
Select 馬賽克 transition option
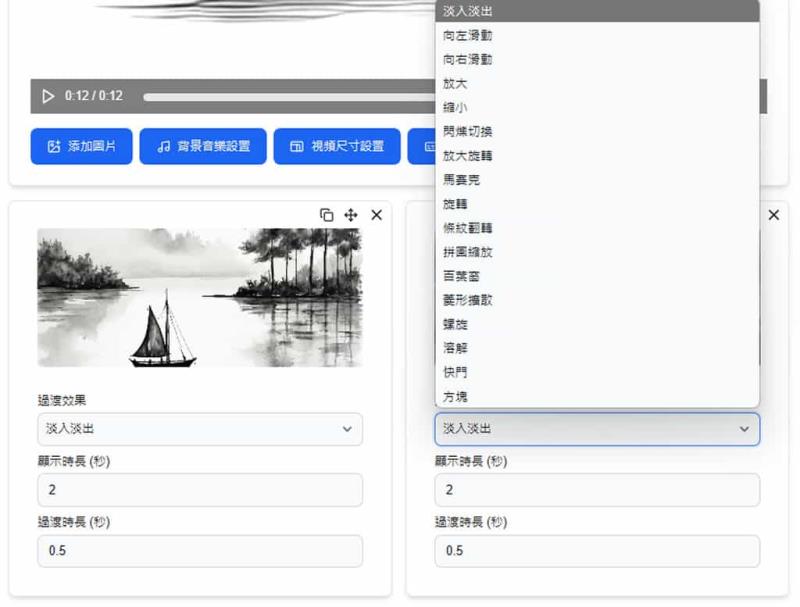(597, 180)
